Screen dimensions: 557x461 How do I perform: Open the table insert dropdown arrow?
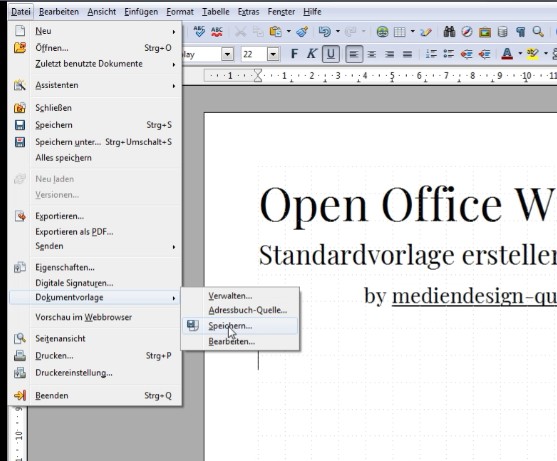click(x=412, y=32)
